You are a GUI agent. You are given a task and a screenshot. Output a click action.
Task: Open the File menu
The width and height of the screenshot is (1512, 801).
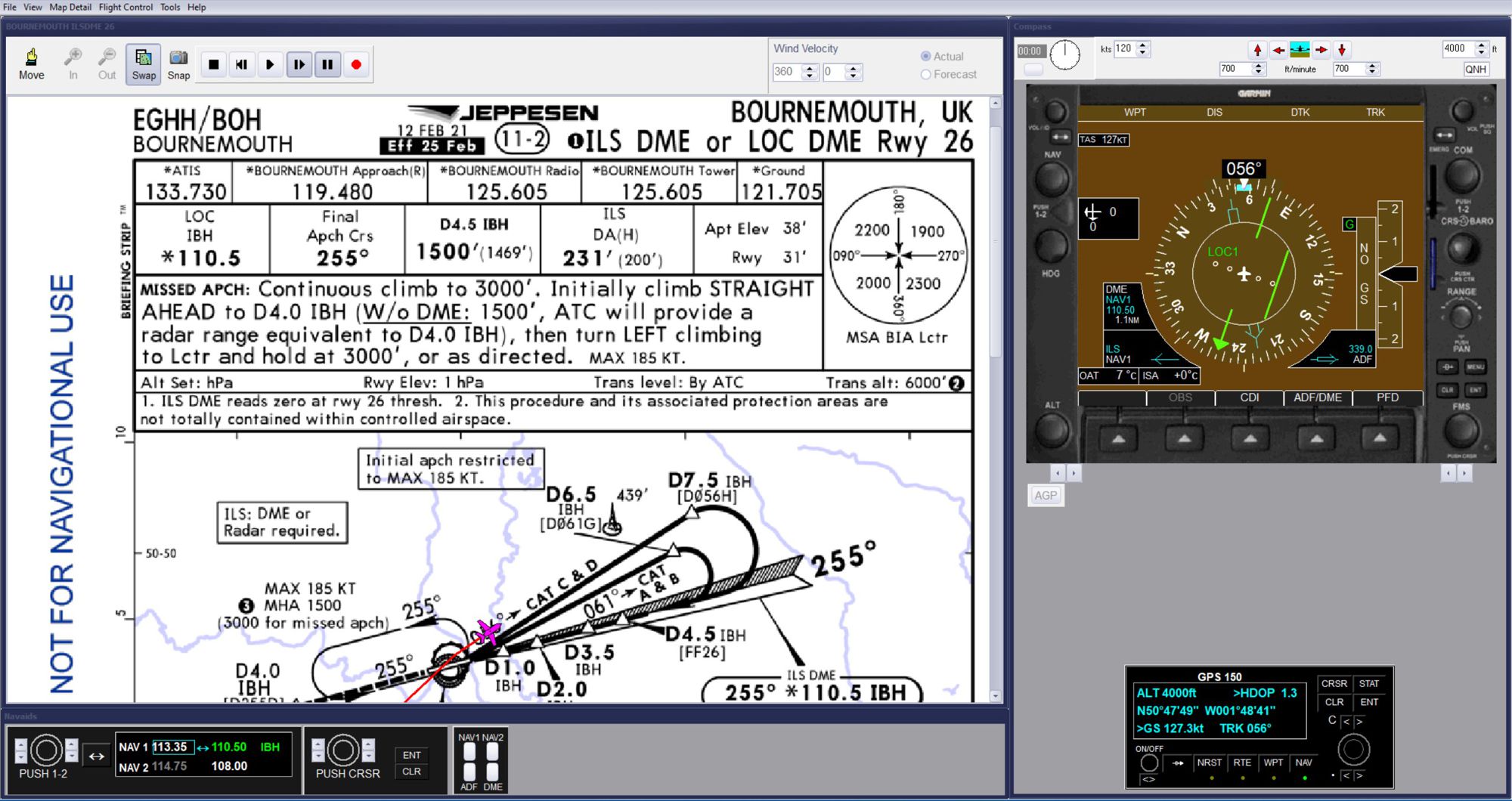pos(10,7)
